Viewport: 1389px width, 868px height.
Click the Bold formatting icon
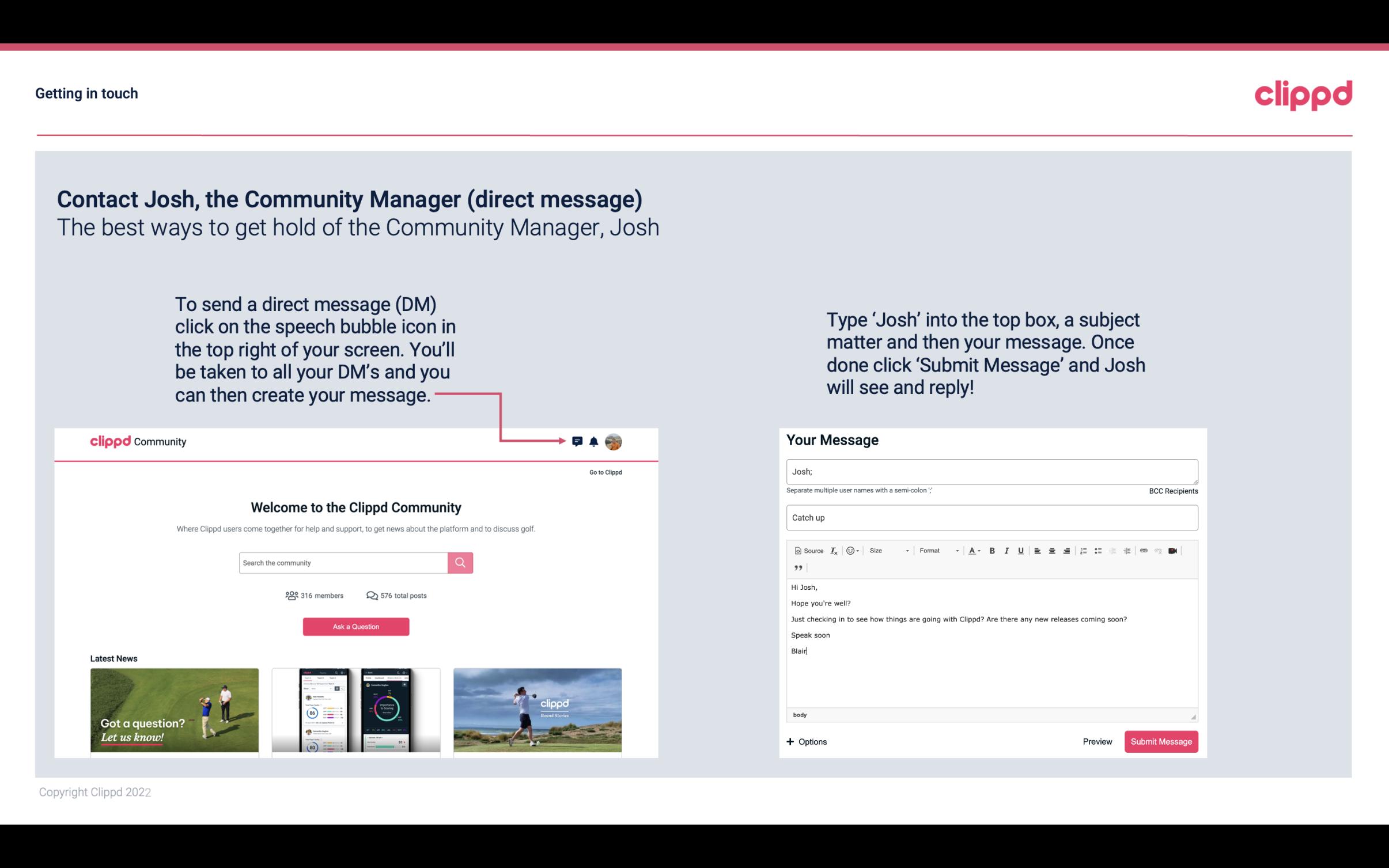point(991,550)
